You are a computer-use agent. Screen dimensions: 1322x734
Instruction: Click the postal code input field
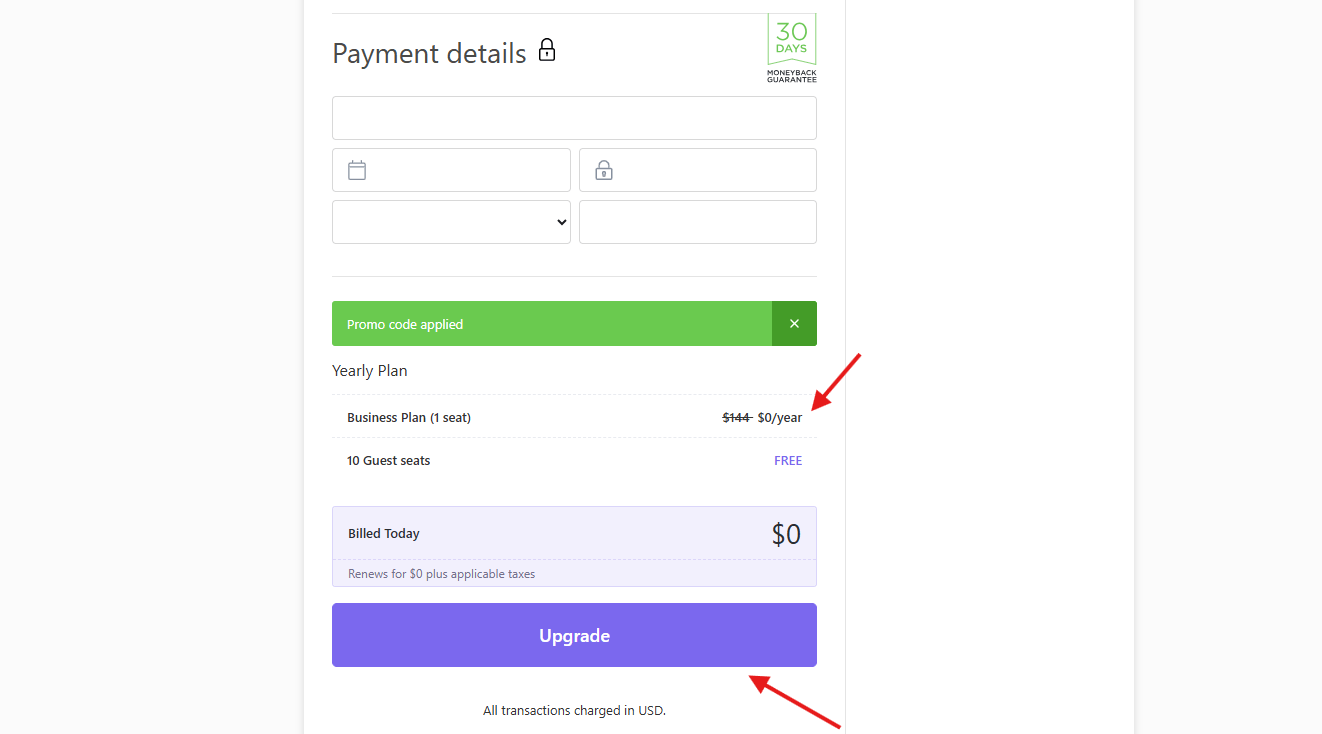tap(697, 221)
